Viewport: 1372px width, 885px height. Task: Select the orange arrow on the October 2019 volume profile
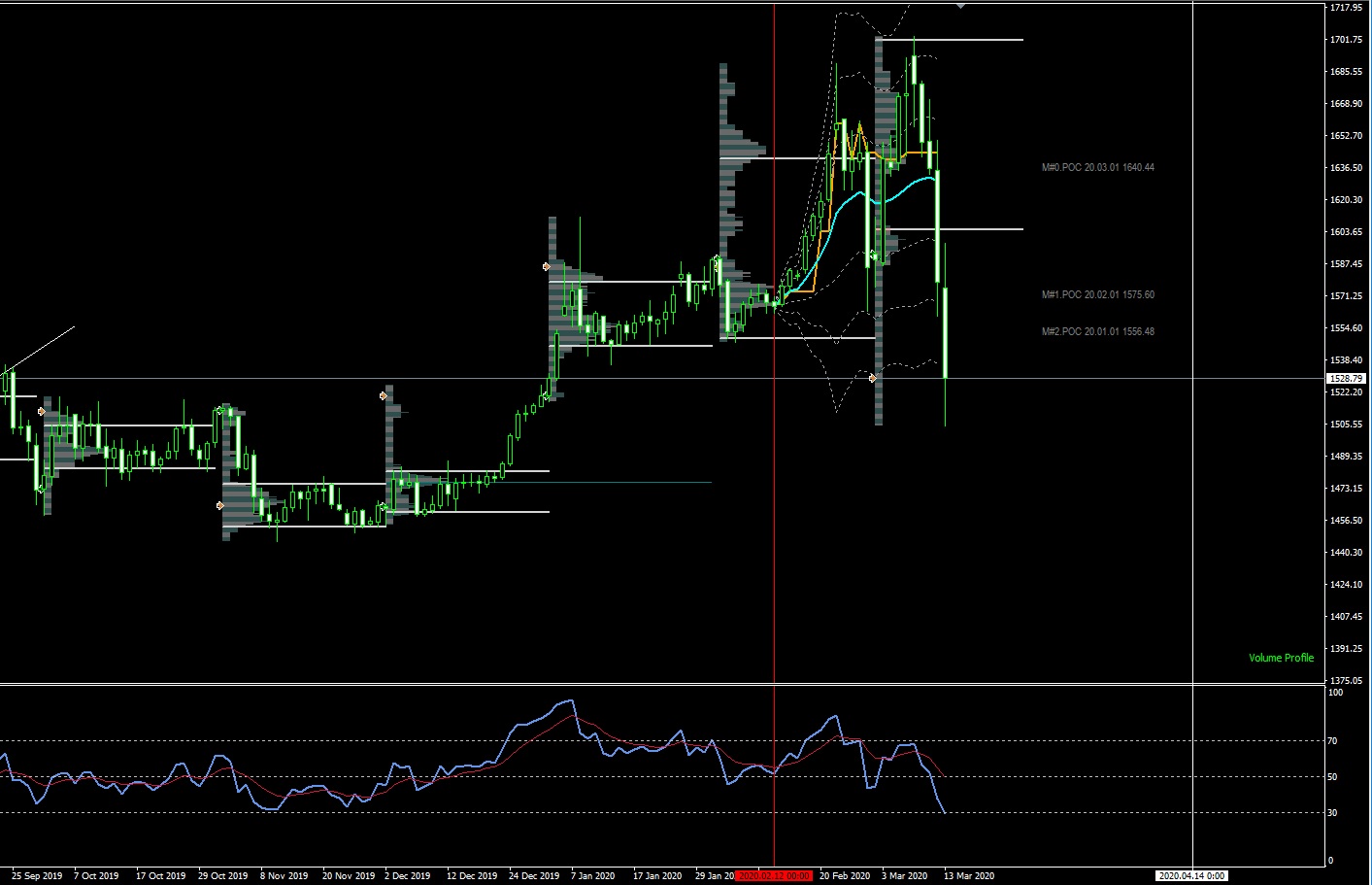point(42,412)
